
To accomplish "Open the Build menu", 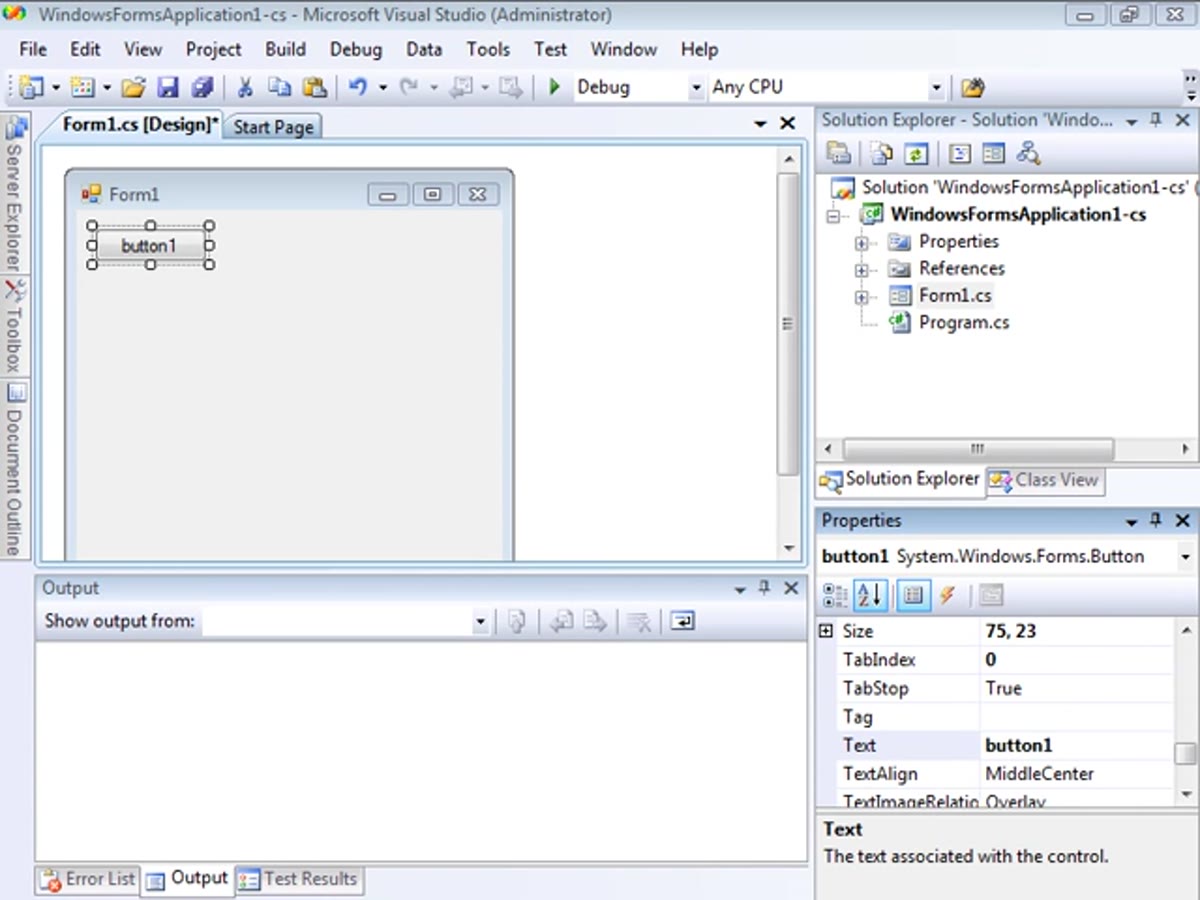I will point(285,49).
